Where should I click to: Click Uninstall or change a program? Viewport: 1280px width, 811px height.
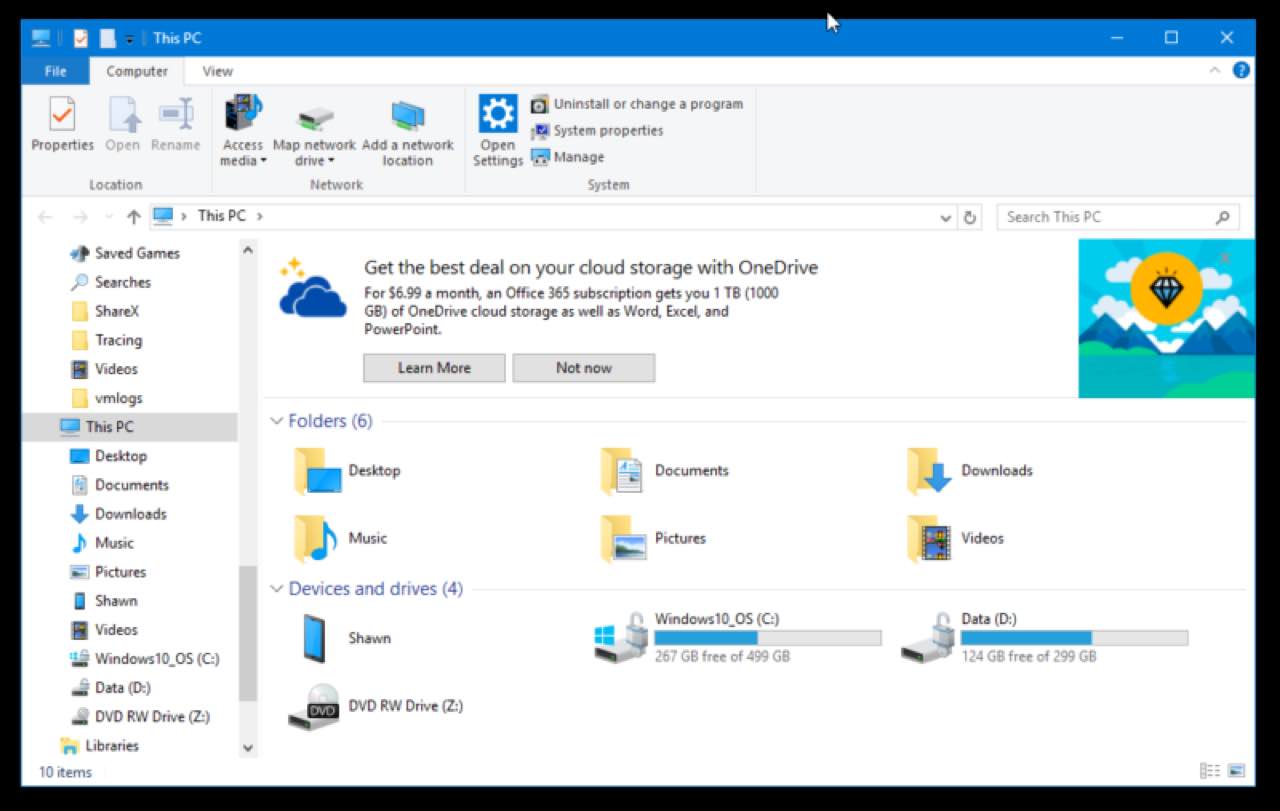637,104
